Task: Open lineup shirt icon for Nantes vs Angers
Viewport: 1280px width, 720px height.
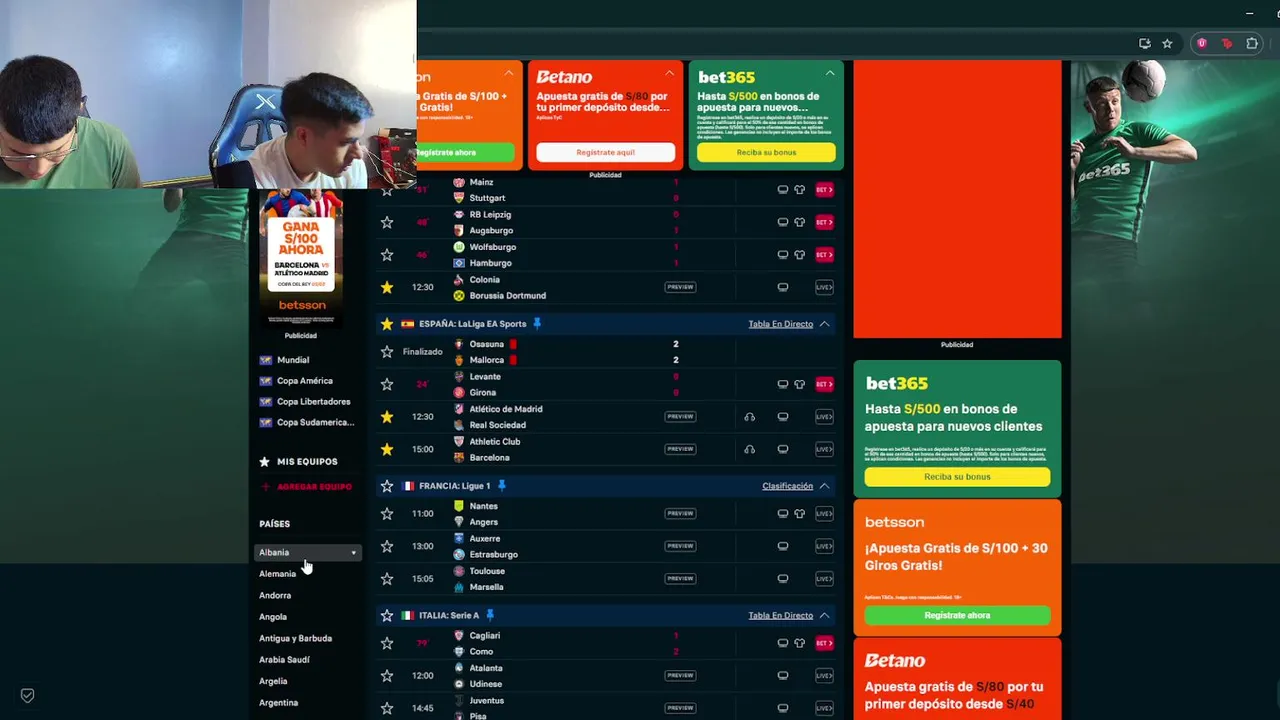Action: 799,514
